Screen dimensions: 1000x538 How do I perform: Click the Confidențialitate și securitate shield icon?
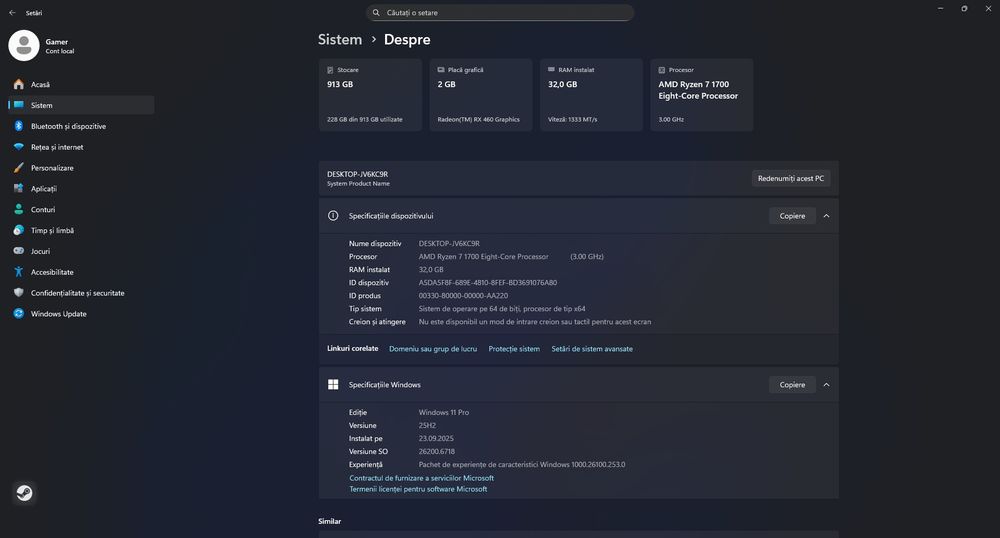click(19, 293)
